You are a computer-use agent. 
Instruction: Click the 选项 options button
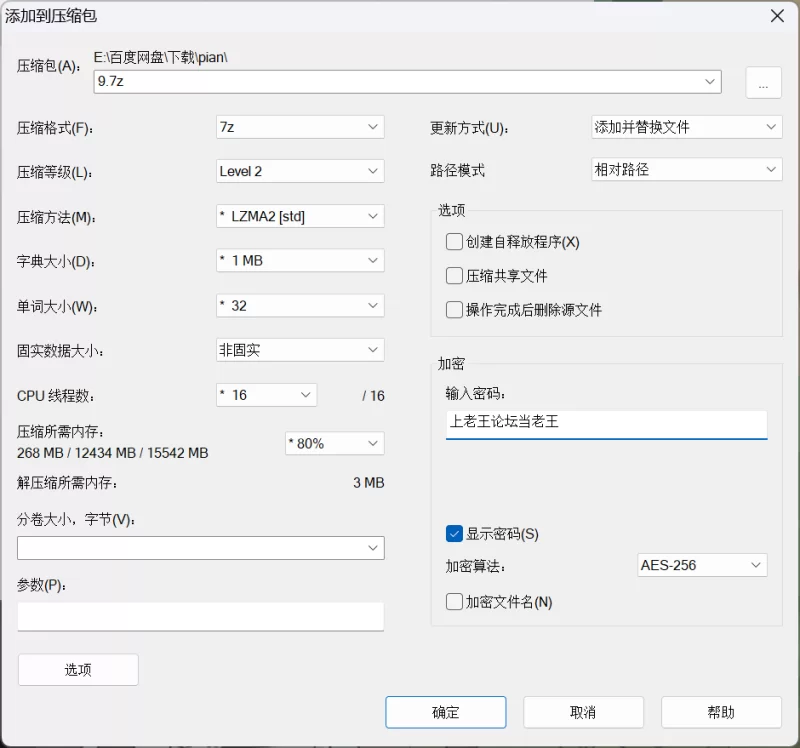coord(78,670)
